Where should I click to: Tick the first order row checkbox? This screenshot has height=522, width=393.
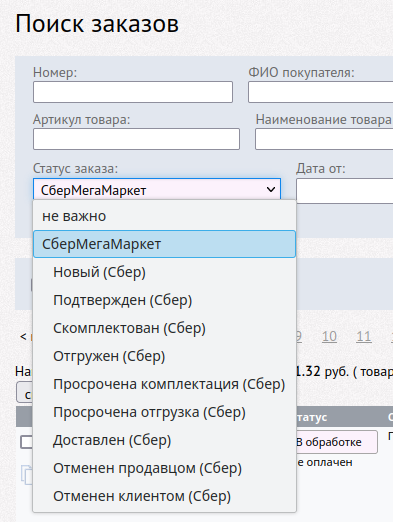pos(26,442)
